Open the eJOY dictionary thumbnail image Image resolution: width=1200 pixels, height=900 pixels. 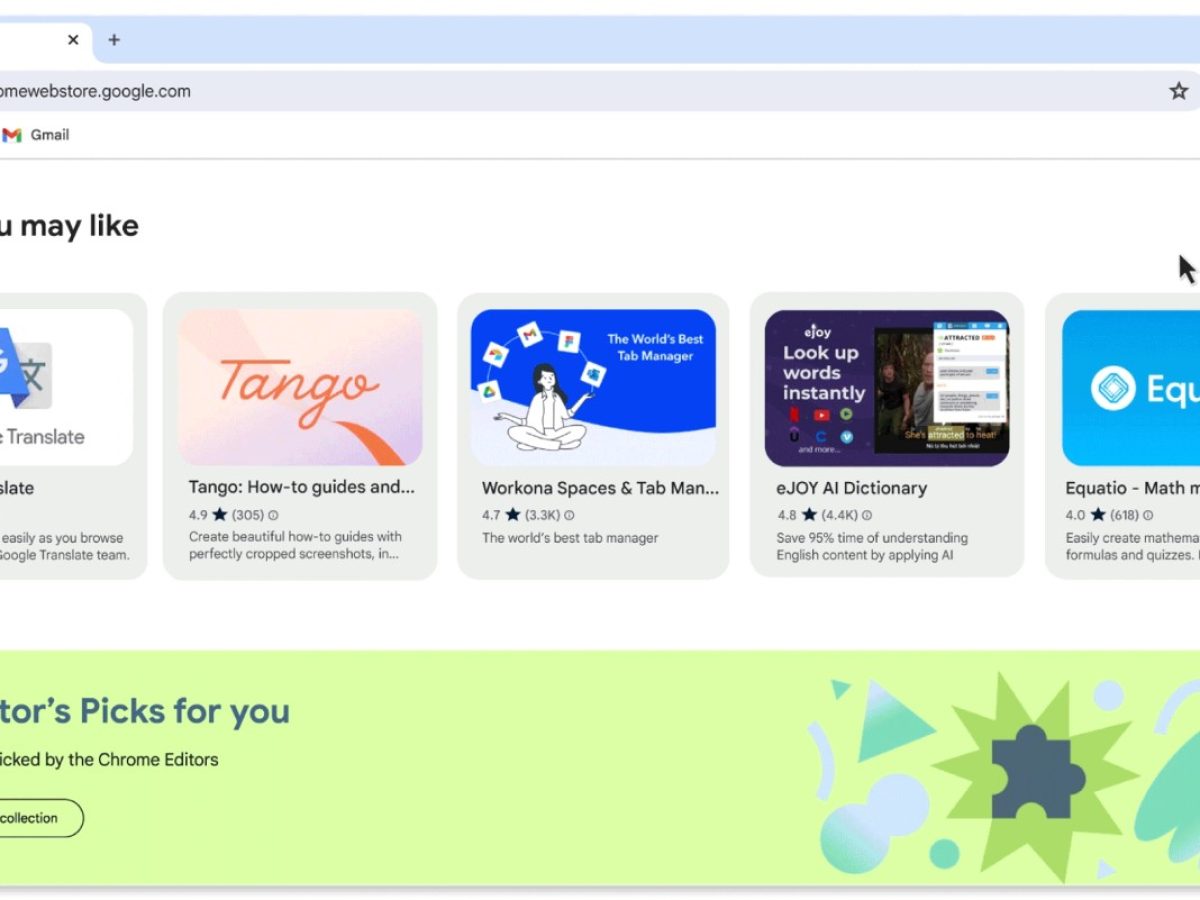tap(887, 387)
